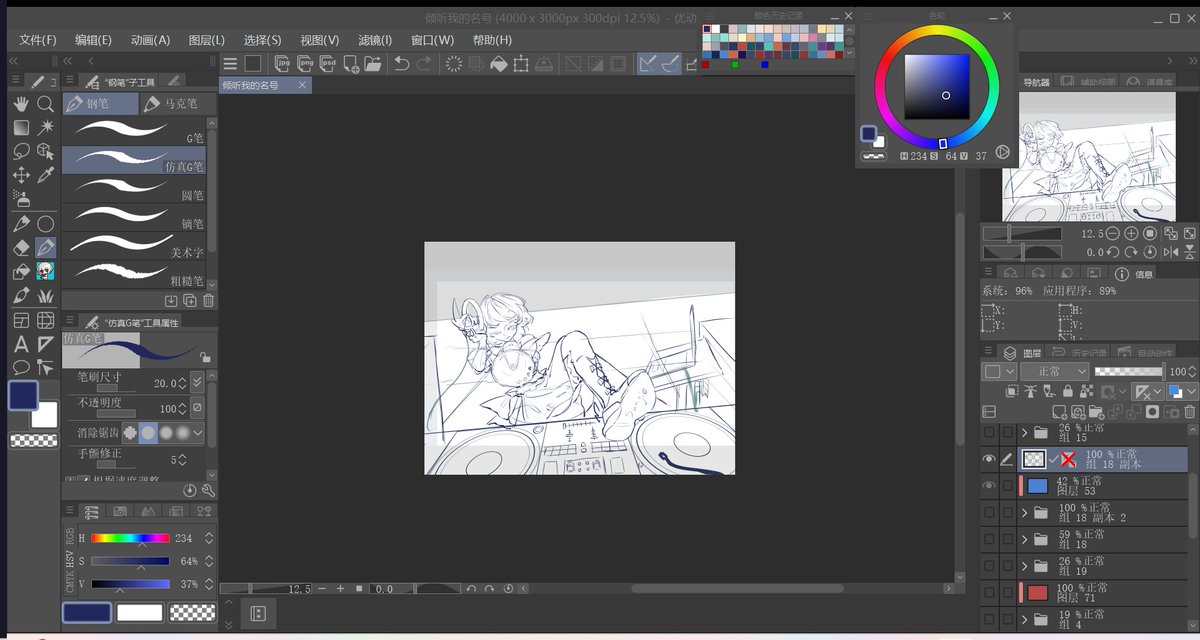Adjust the H hue slider

pos(130,538)
